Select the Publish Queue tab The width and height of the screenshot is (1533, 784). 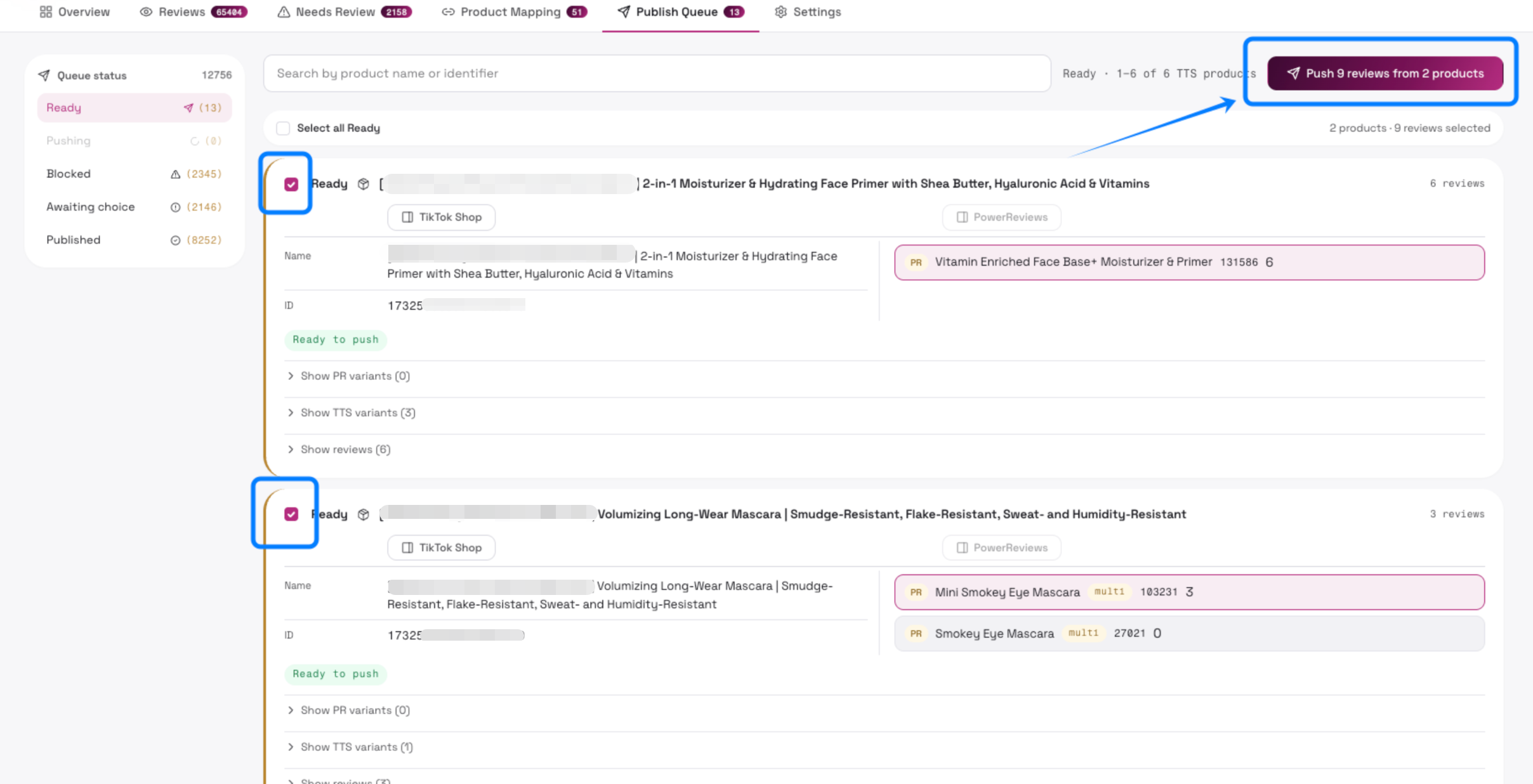[x=680, y=12]
